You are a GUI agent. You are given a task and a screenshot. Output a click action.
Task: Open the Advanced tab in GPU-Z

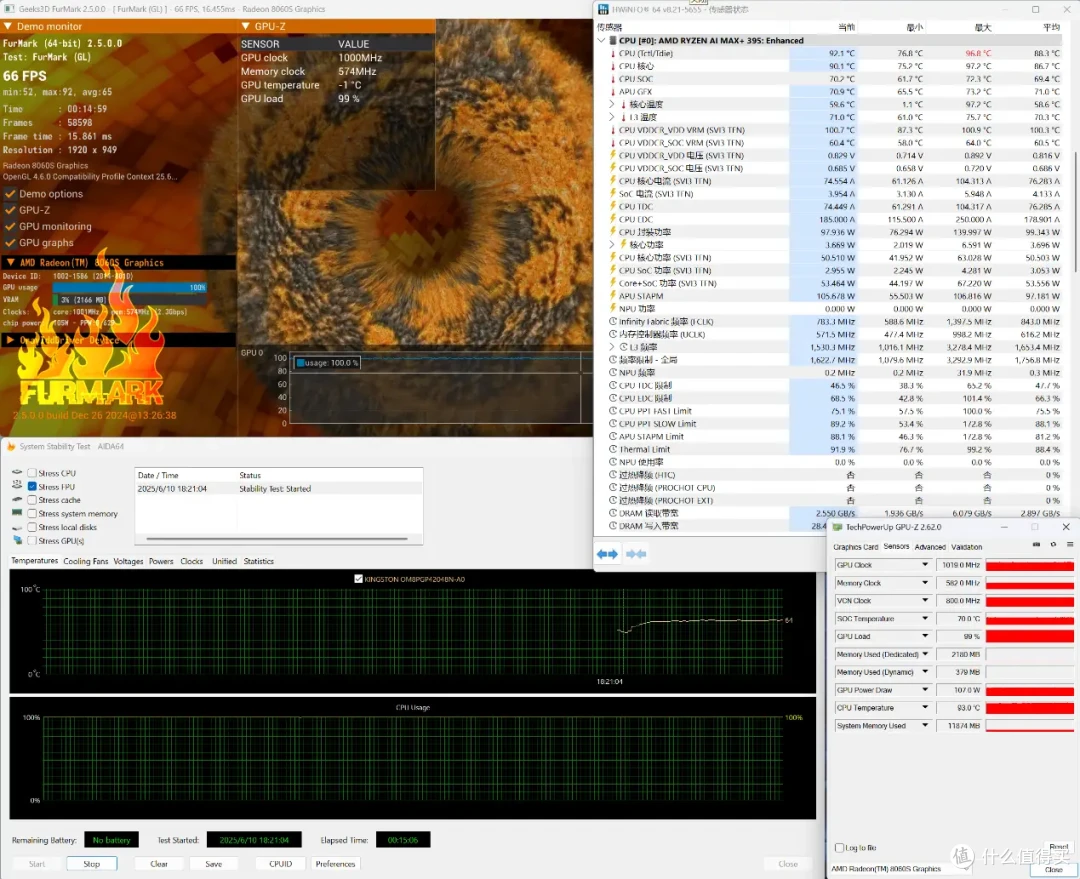click(930, 547)
